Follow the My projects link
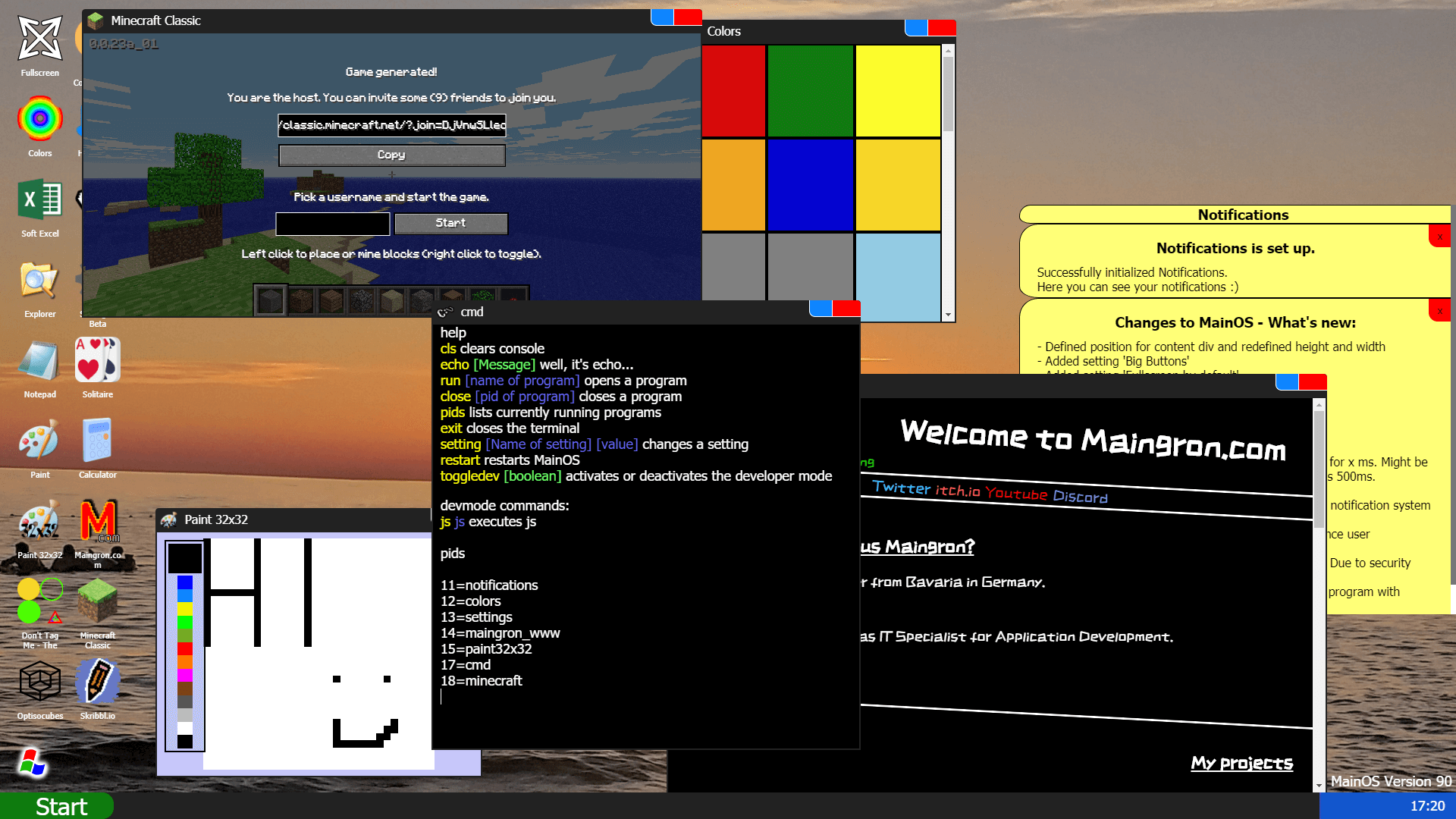The image size is (1456, 819). [1241, 763]
